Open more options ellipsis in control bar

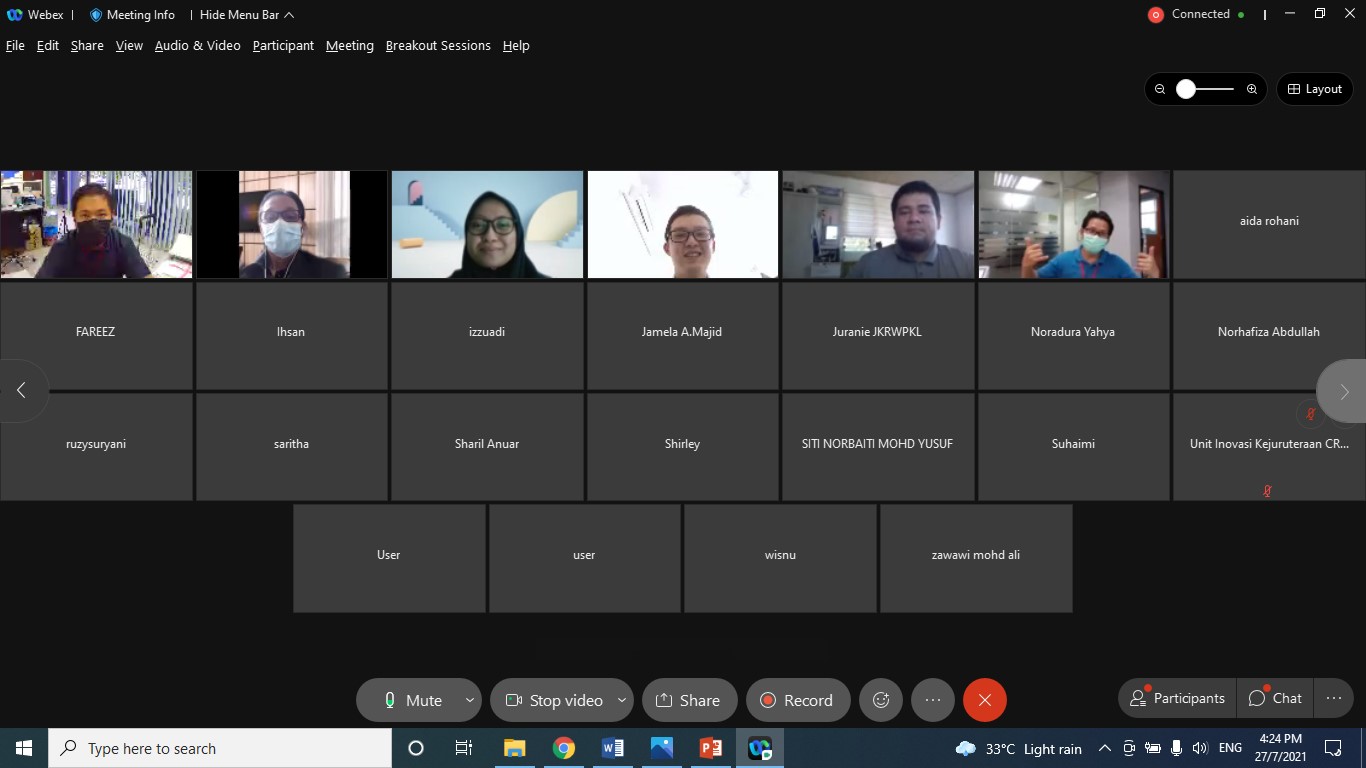(933, 700)
